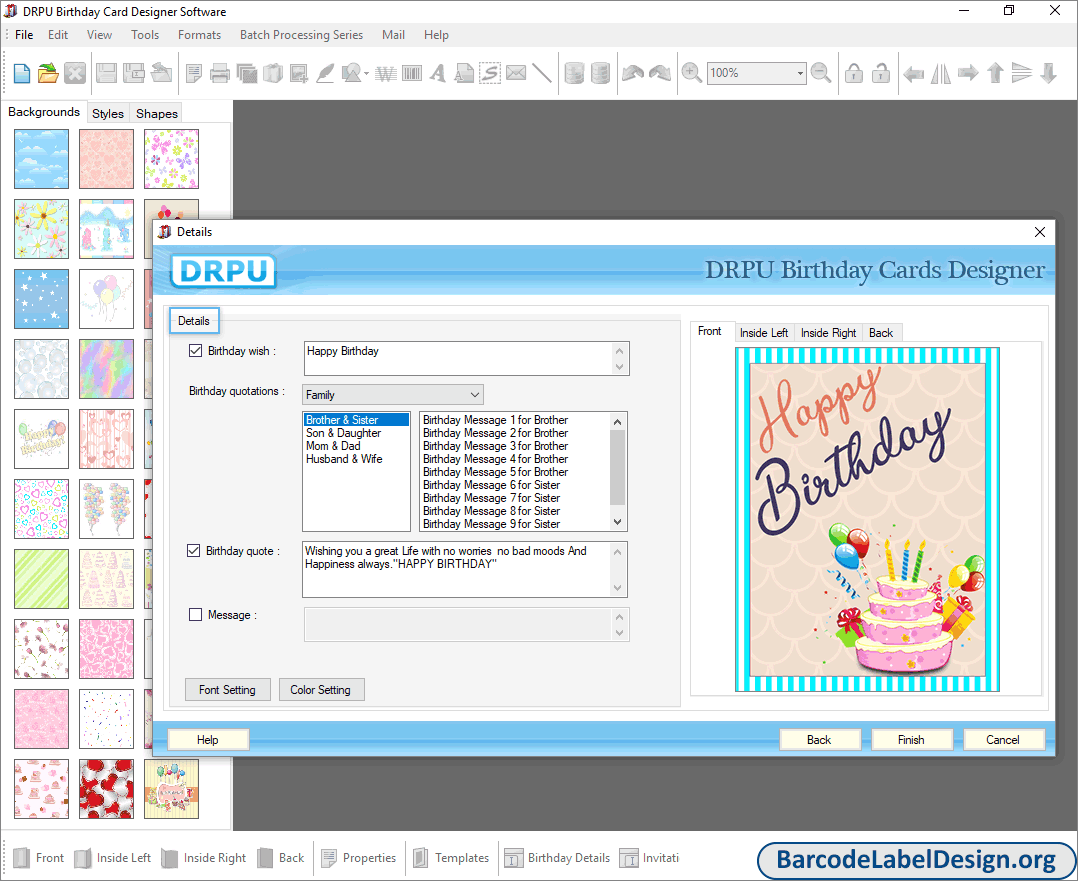This screenshot has width=1078, height=881.
Task: Choose the red hearts background thumbnail
Action: [x=107, y=789]
